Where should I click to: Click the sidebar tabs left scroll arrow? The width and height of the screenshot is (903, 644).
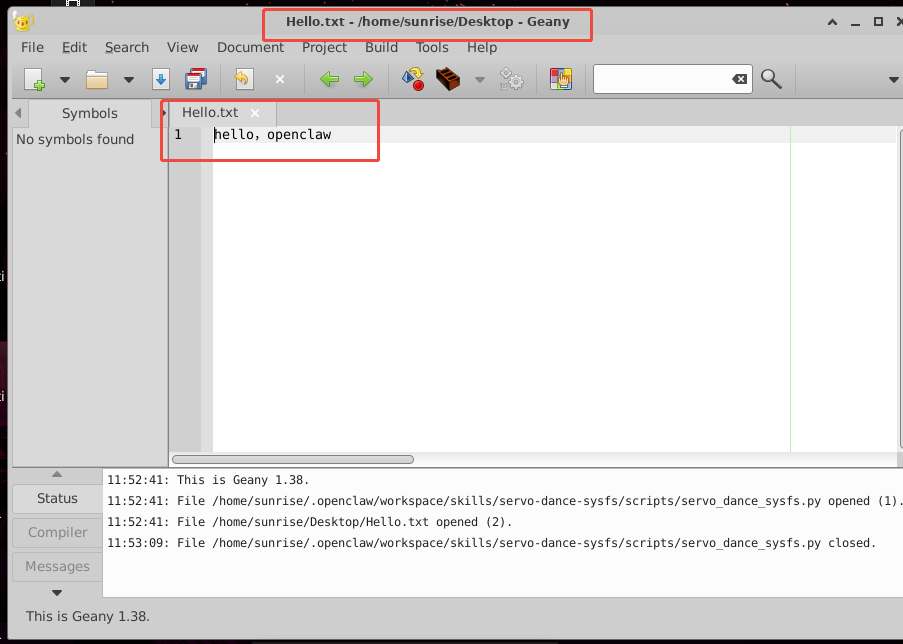[x=18, y=113]
